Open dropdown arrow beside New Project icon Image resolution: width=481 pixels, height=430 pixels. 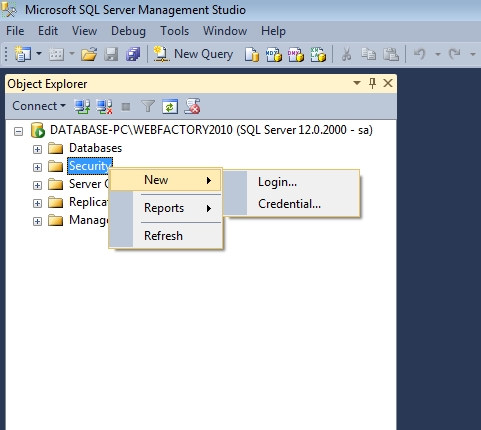coord(39,53)
